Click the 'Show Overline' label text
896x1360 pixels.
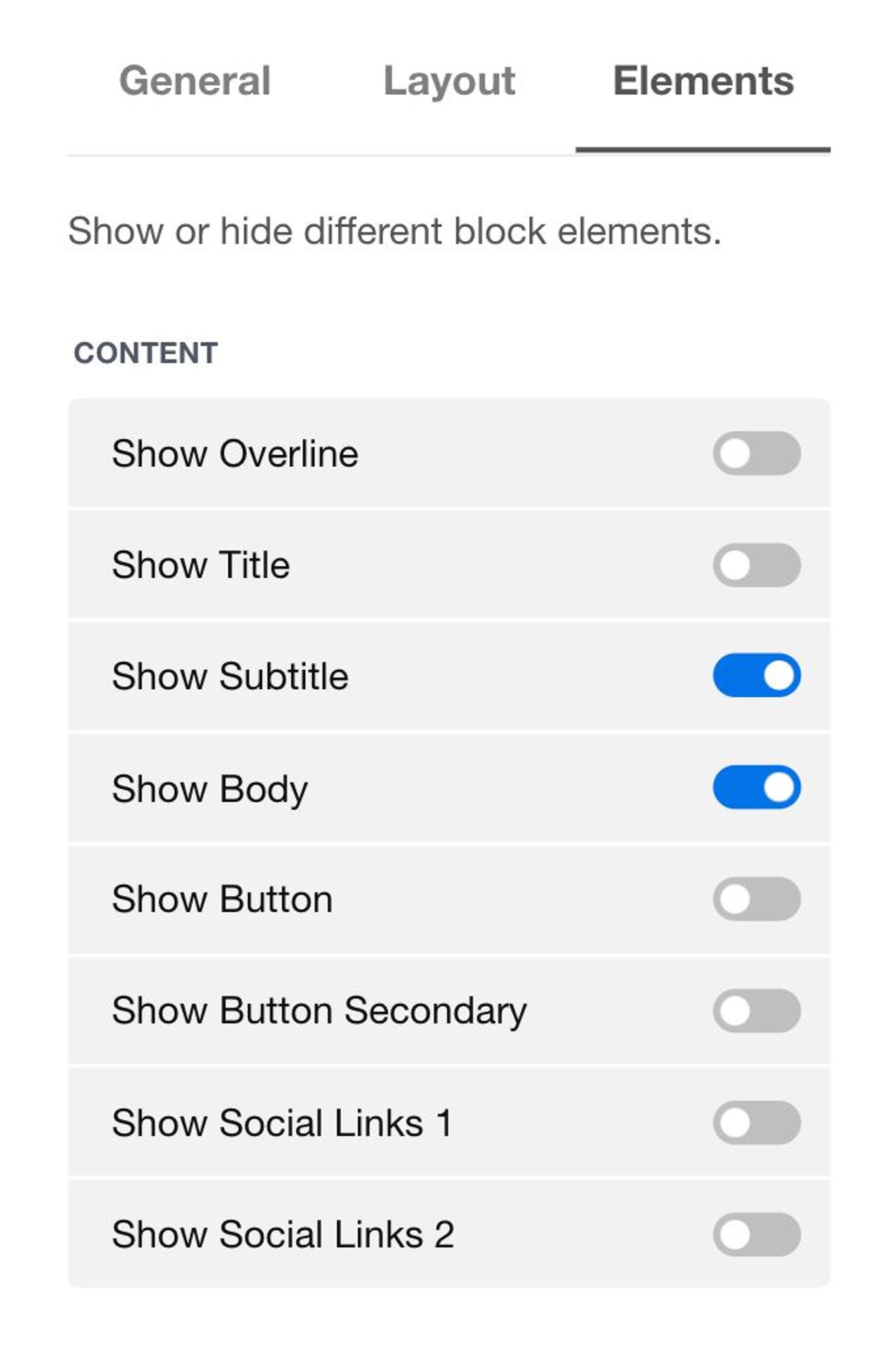[235, 454]
